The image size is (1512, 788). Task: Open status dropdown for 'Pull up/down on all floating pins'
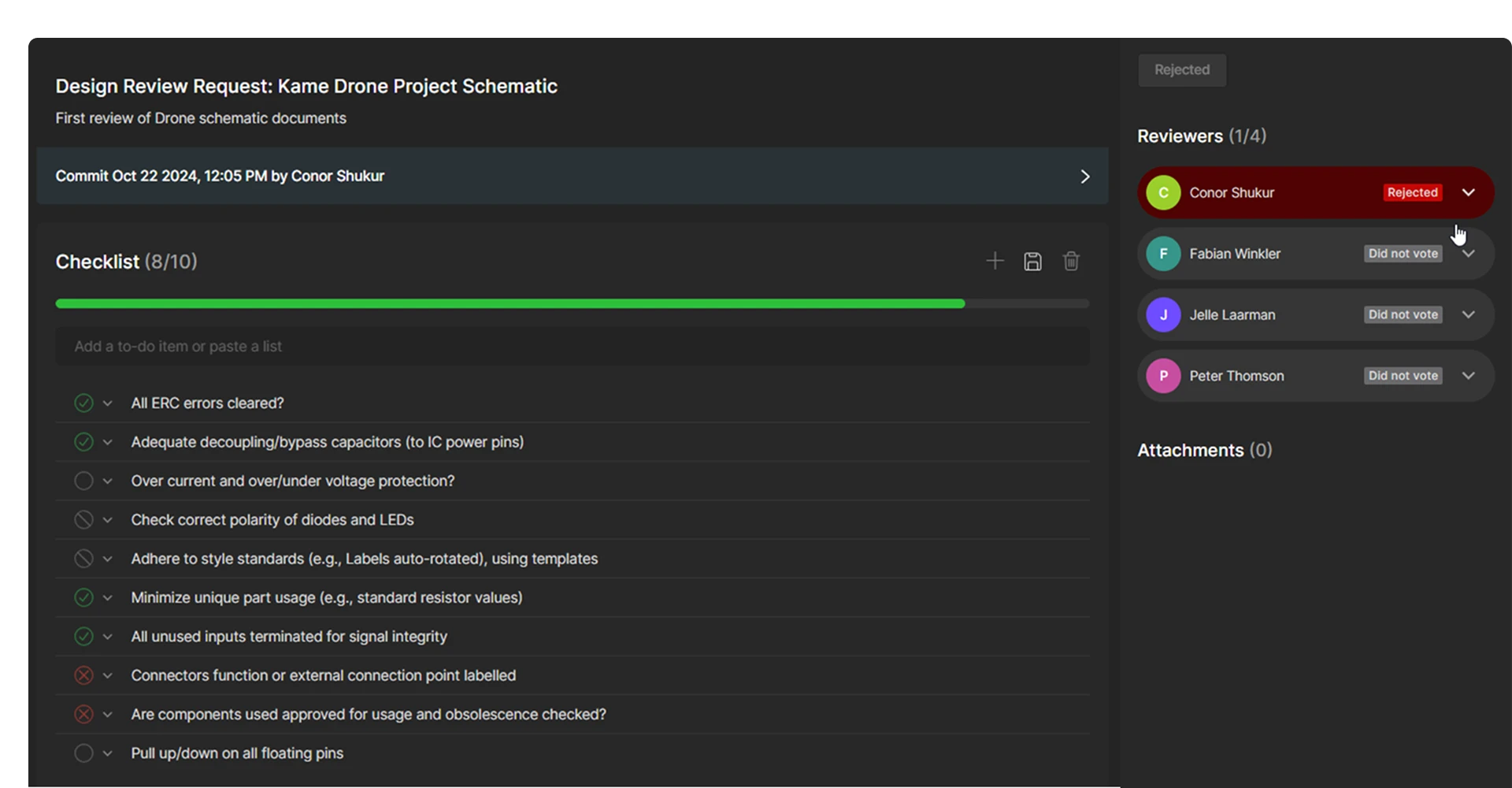point(108,753)
